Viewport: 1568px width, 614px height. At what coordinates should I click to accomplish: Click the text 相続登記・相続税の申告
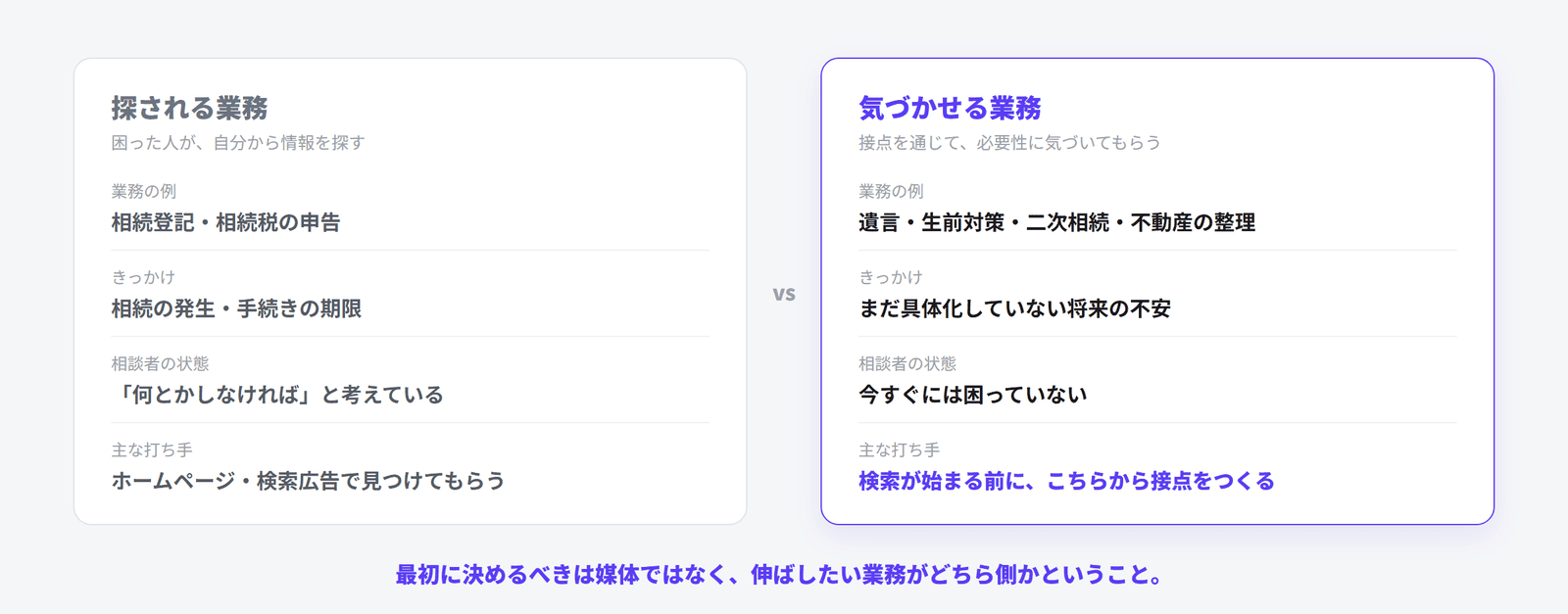(225, 222)
